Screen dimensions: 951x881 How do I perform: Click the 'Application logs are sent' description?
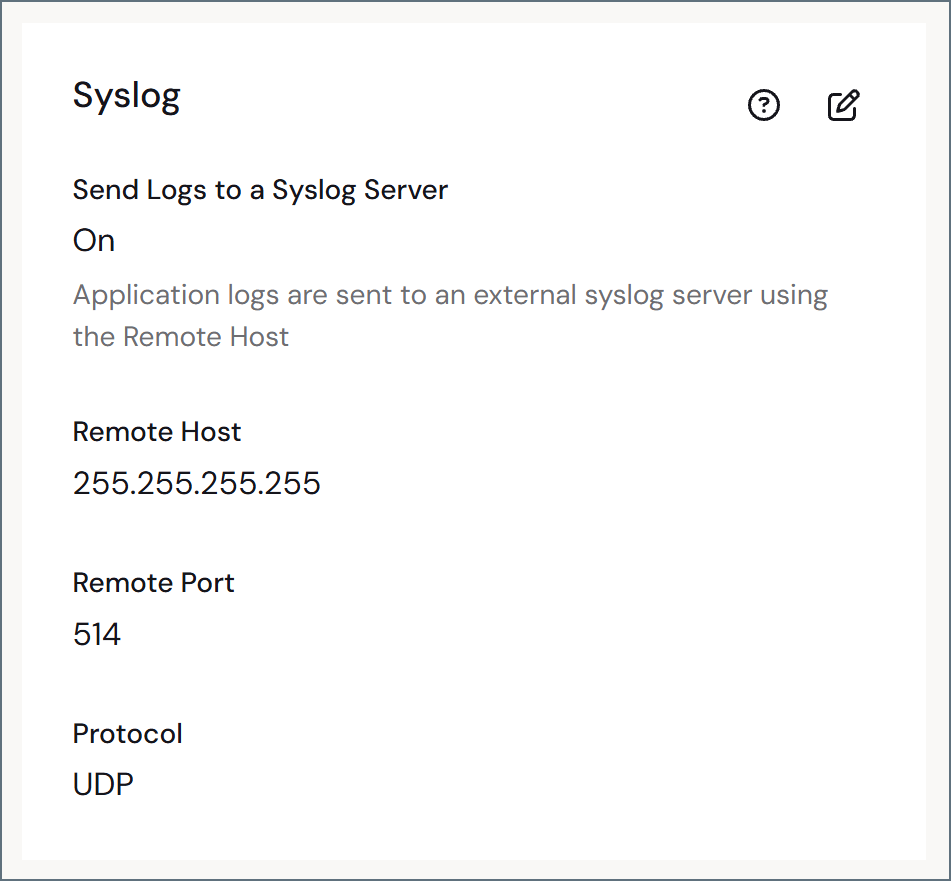point(450,316)
